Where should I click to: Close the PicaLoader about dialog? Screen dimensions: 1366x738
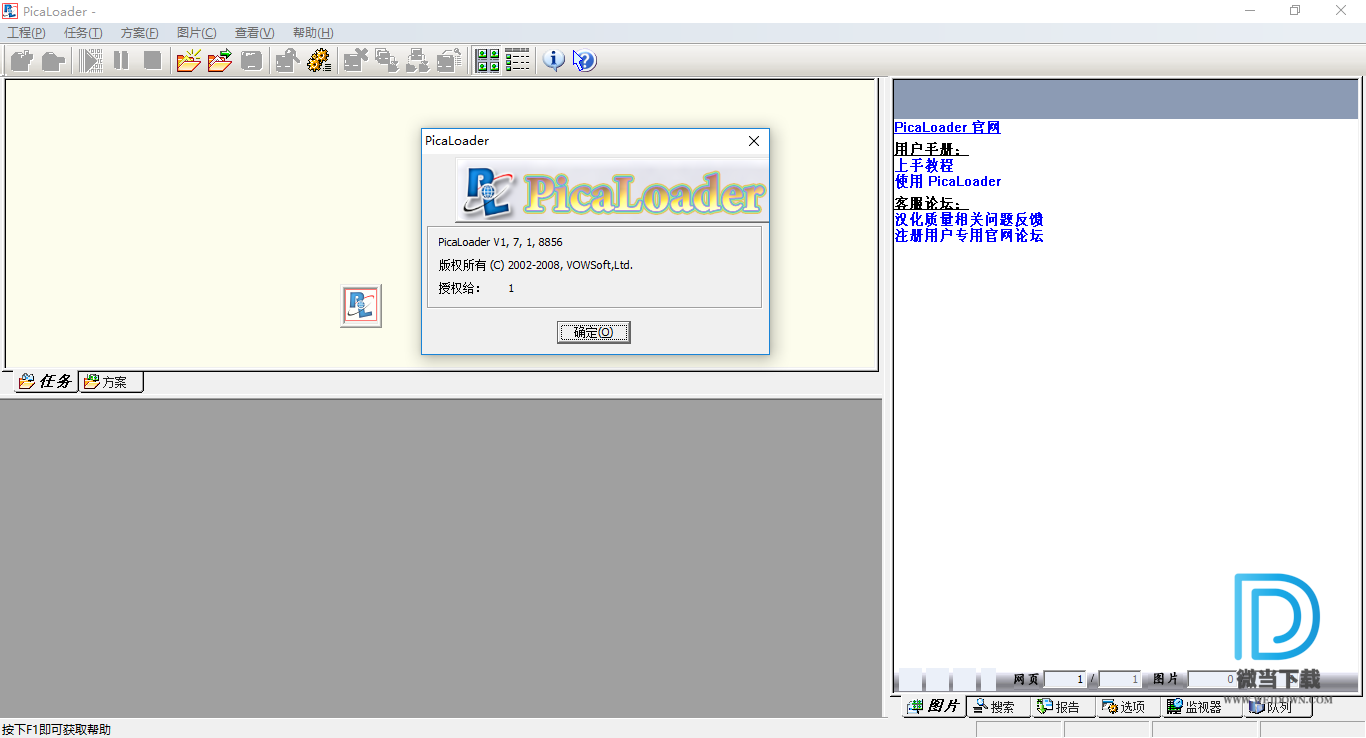click(754, 141)
